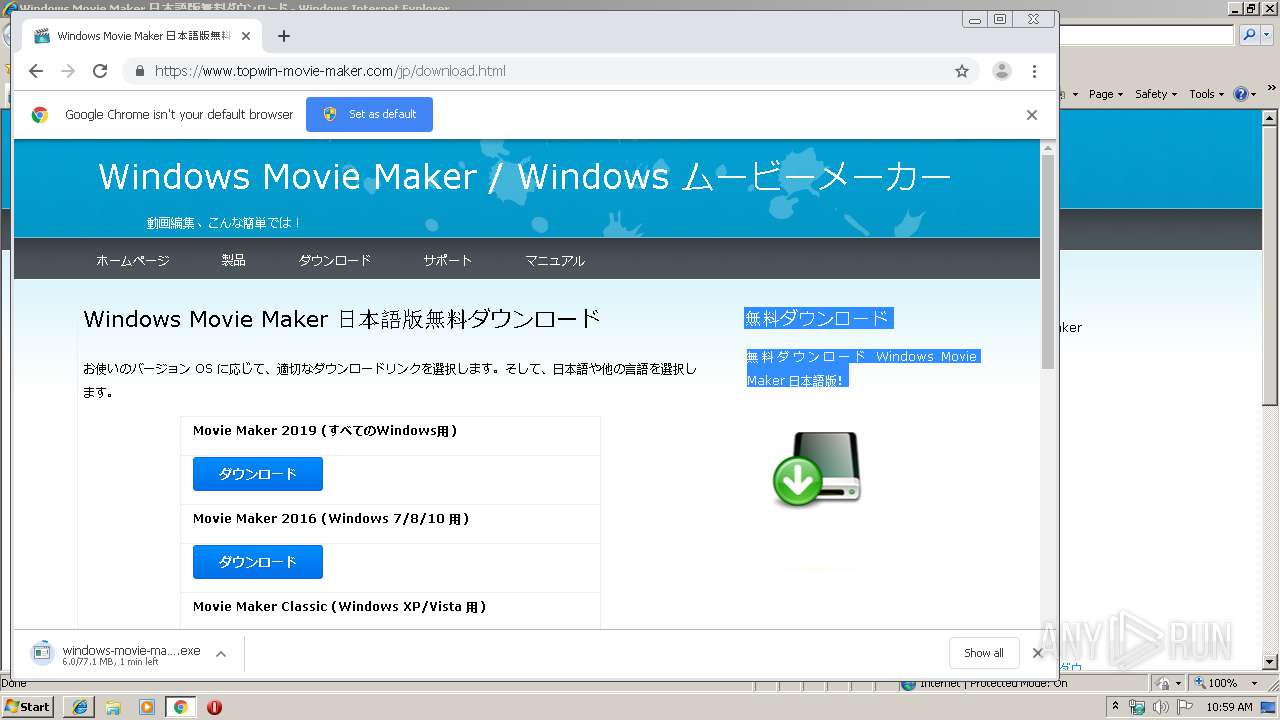Close the Chrome downloads bar
Image resolution: width=1280 pixels, height=720 pixels.
[x=1037, y=653]
